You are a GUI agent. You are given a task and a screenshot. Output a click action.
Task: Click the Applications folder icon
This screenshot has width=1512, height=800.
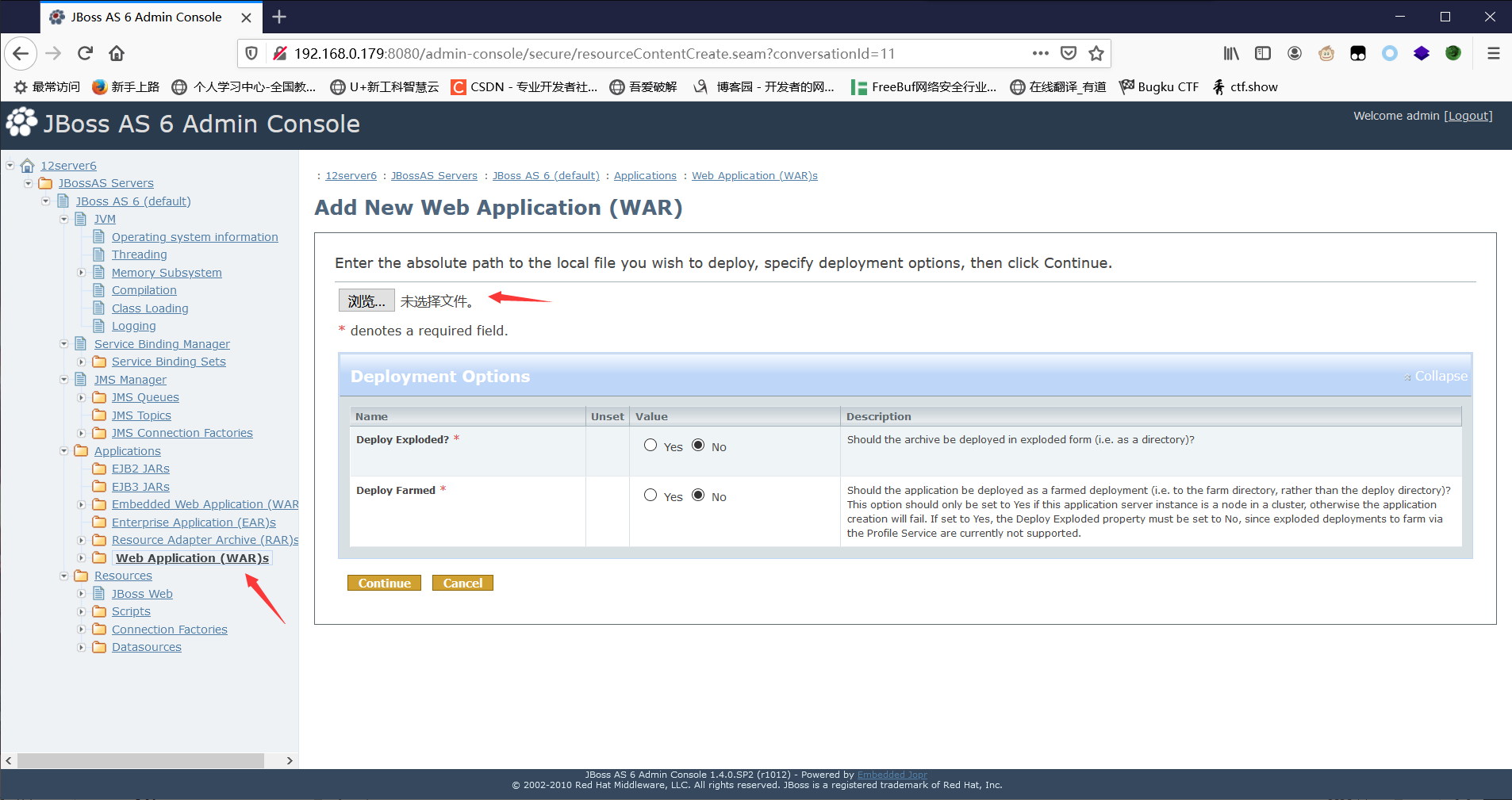coord(81,450)
